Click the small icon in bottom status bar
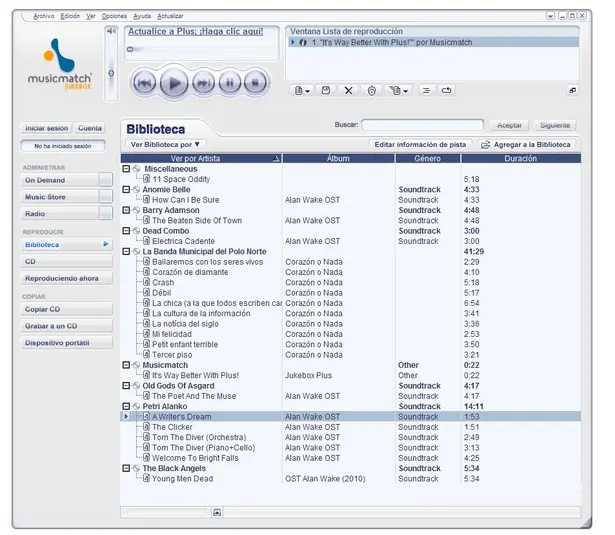The height and width of the screenshot is (535, 615). pyautogui.click(x=217, y=512)
